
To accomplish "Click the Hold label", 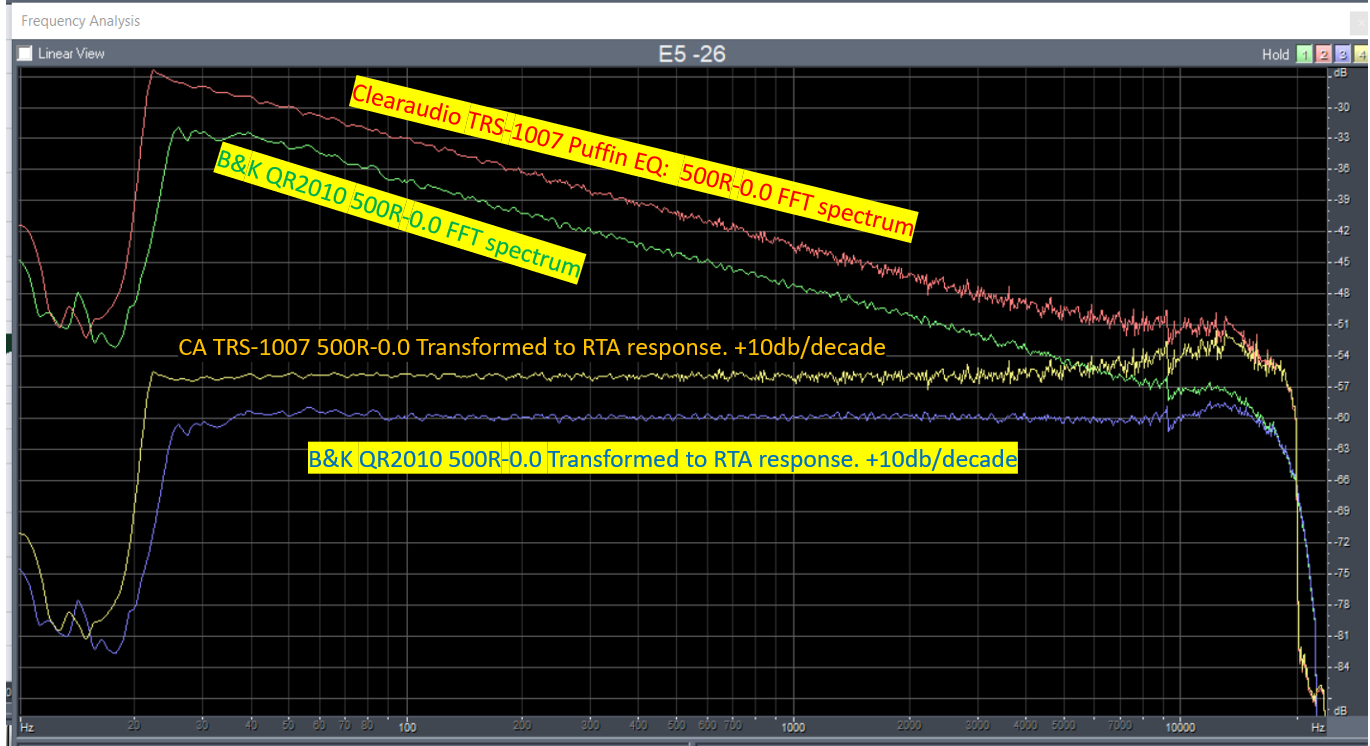I will point(1275,55).
